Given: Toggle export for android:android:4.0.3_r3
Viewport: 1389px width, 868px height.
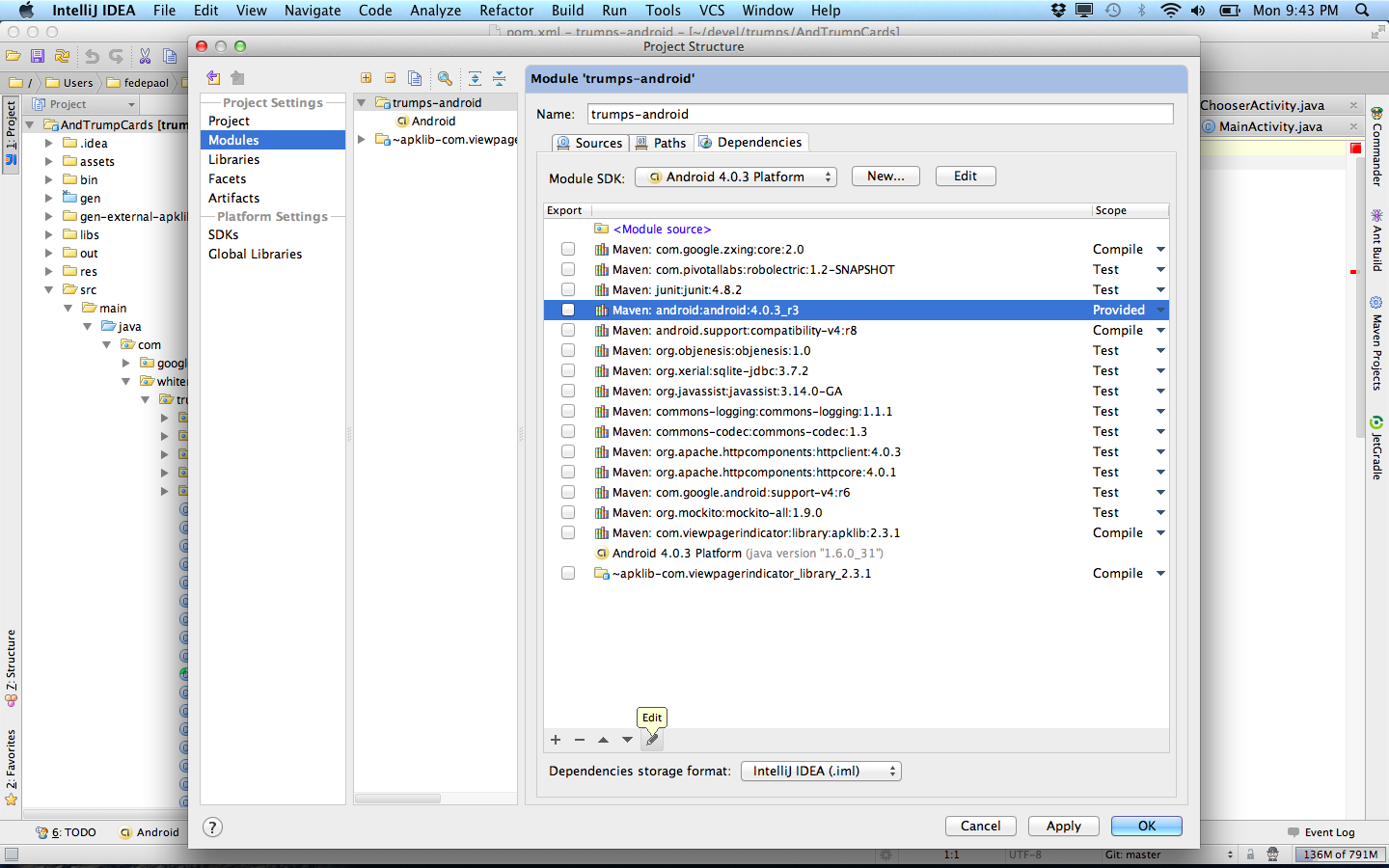Looking at the screenshot, I should click(x=568, y=310).
